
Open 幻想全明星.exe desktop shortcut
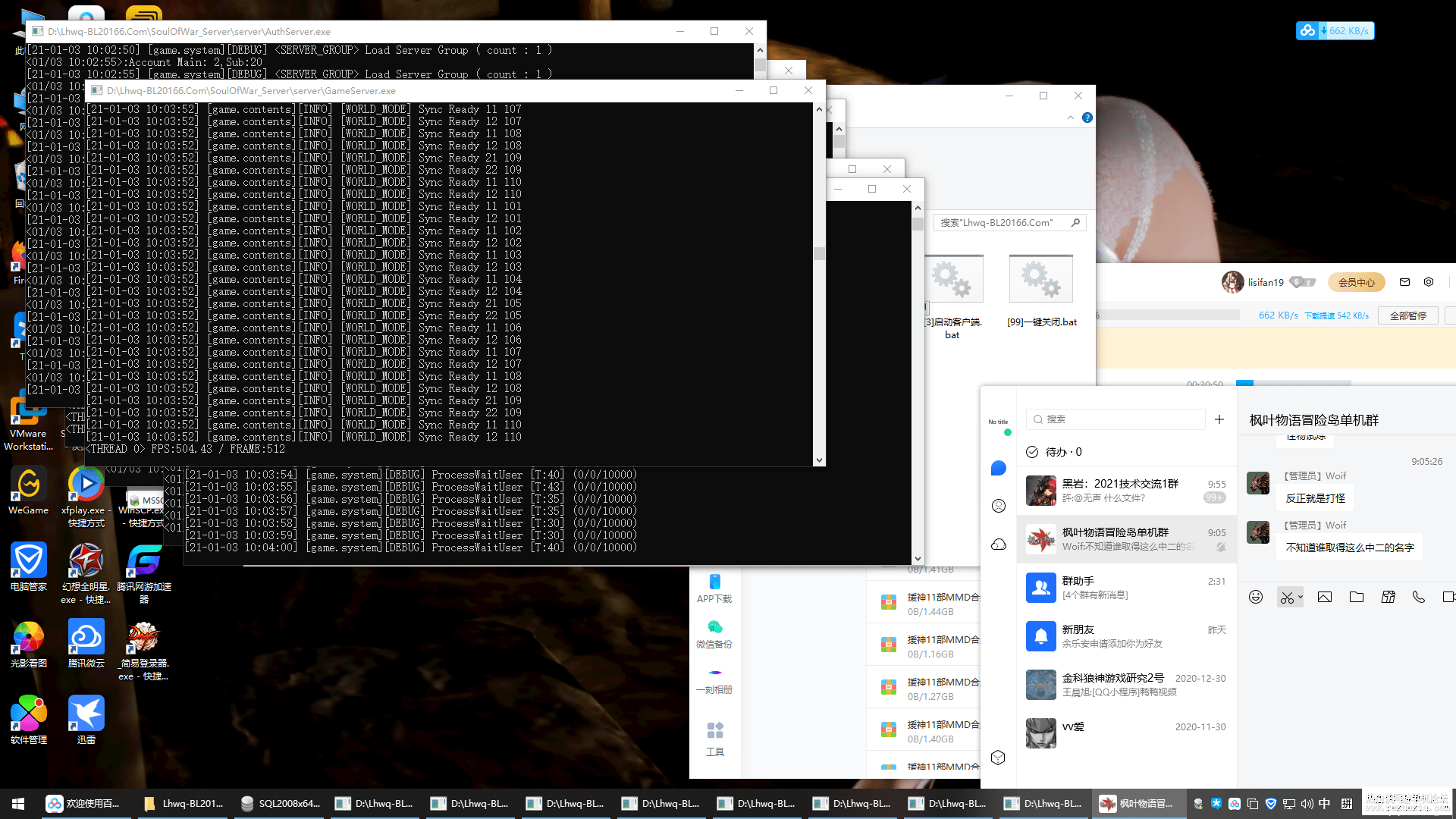86,573
